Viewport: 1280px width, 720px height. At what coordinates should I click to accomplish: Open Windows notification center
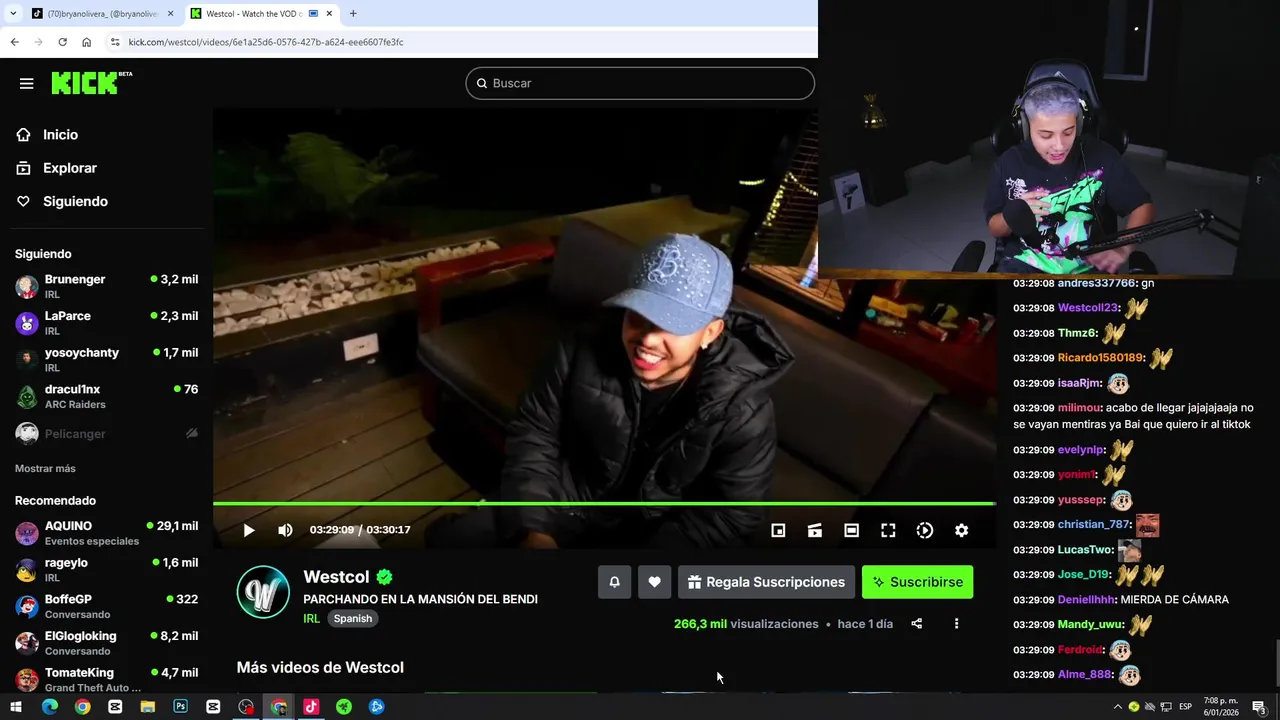(1259, 707)
